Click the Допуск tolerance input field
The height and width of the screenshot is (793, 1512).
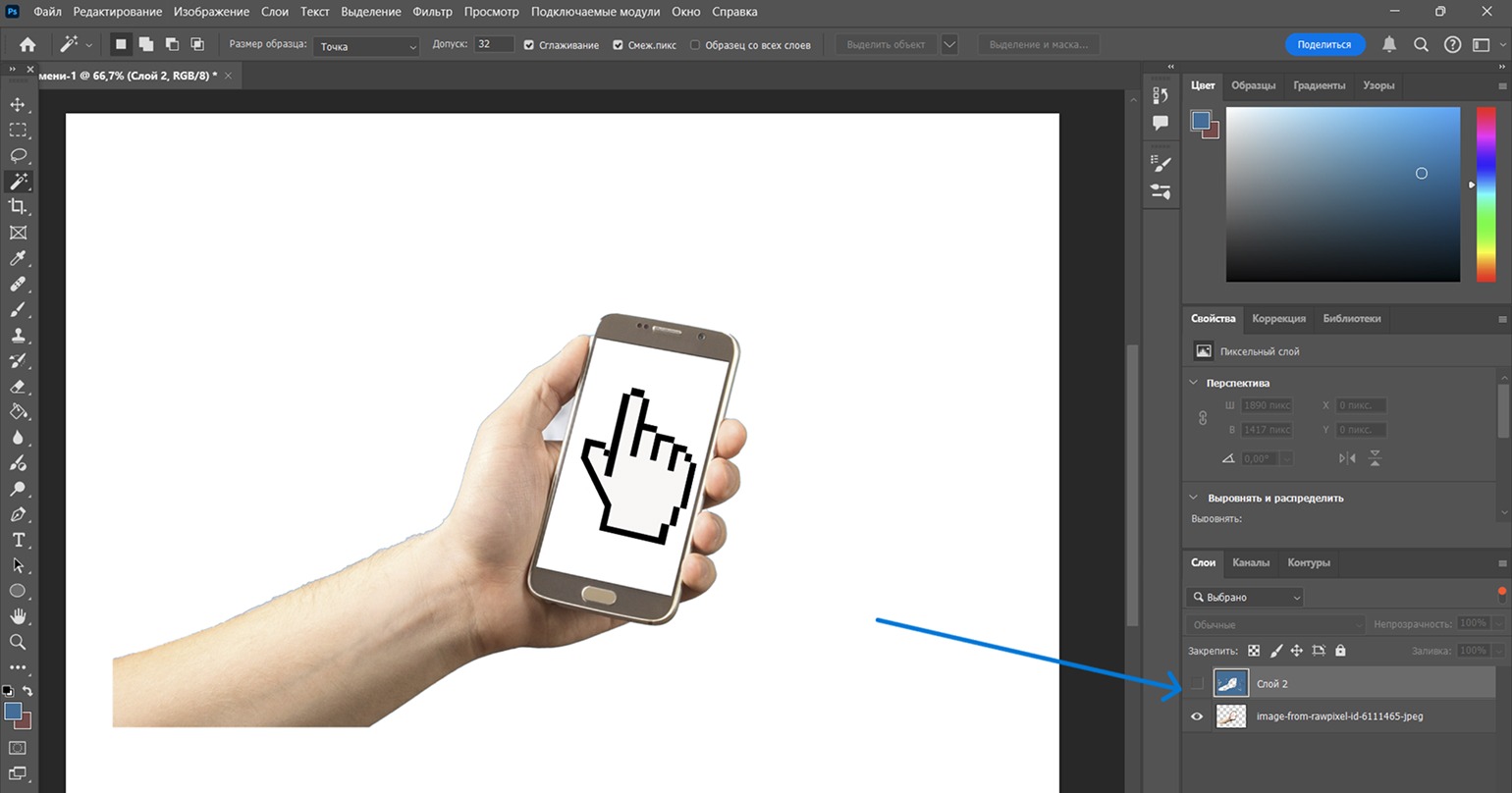pos(494,44)
